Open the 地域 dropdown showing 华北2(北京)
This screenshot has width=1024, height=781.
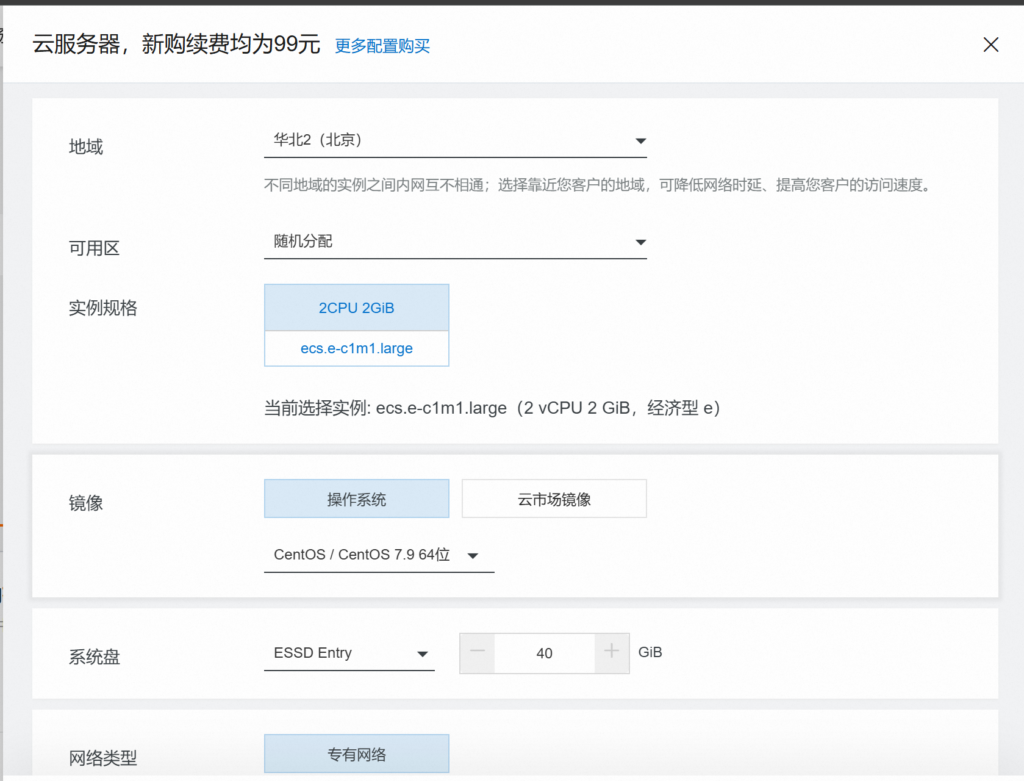tap(454, 141)
